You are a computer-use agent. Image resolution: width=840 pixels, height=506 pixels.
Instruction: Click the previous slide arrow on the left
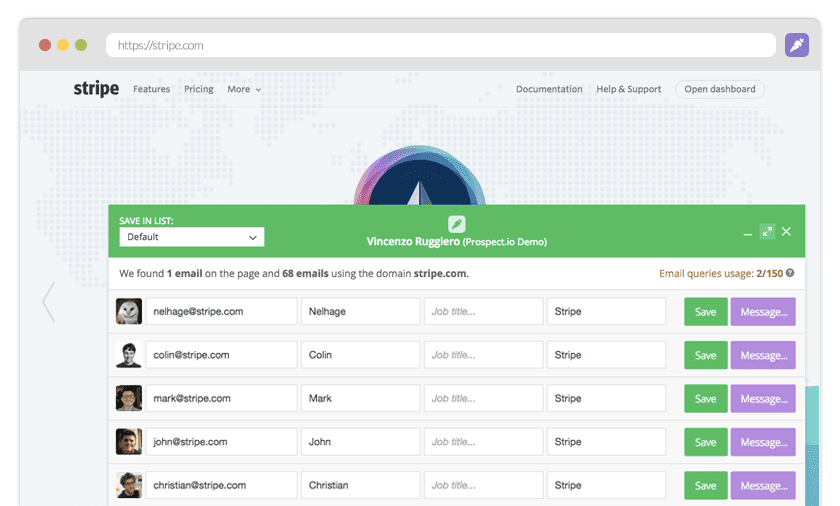[49, 301]
